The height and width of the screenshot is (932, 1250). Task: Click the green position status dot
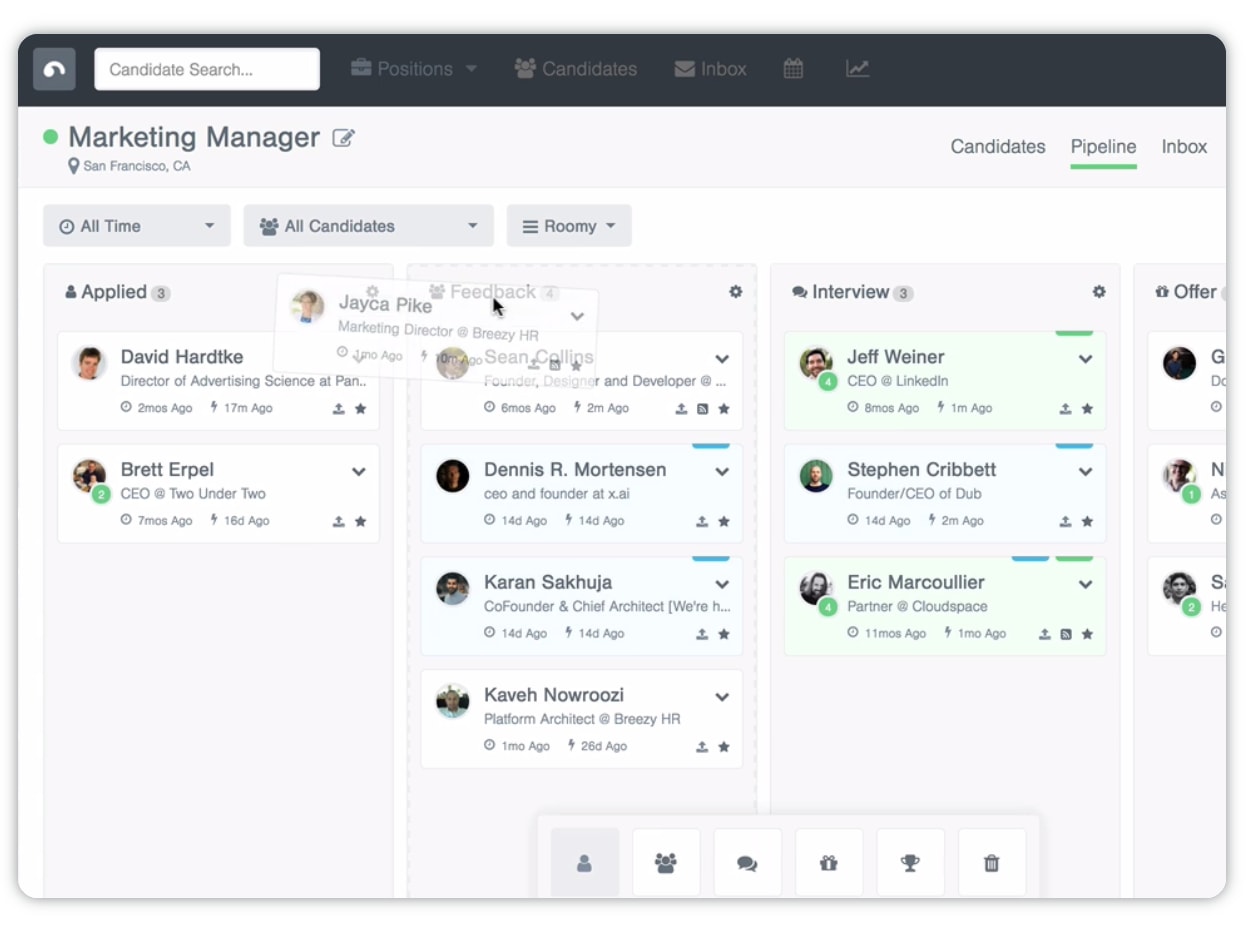click(x=51, y=137)
